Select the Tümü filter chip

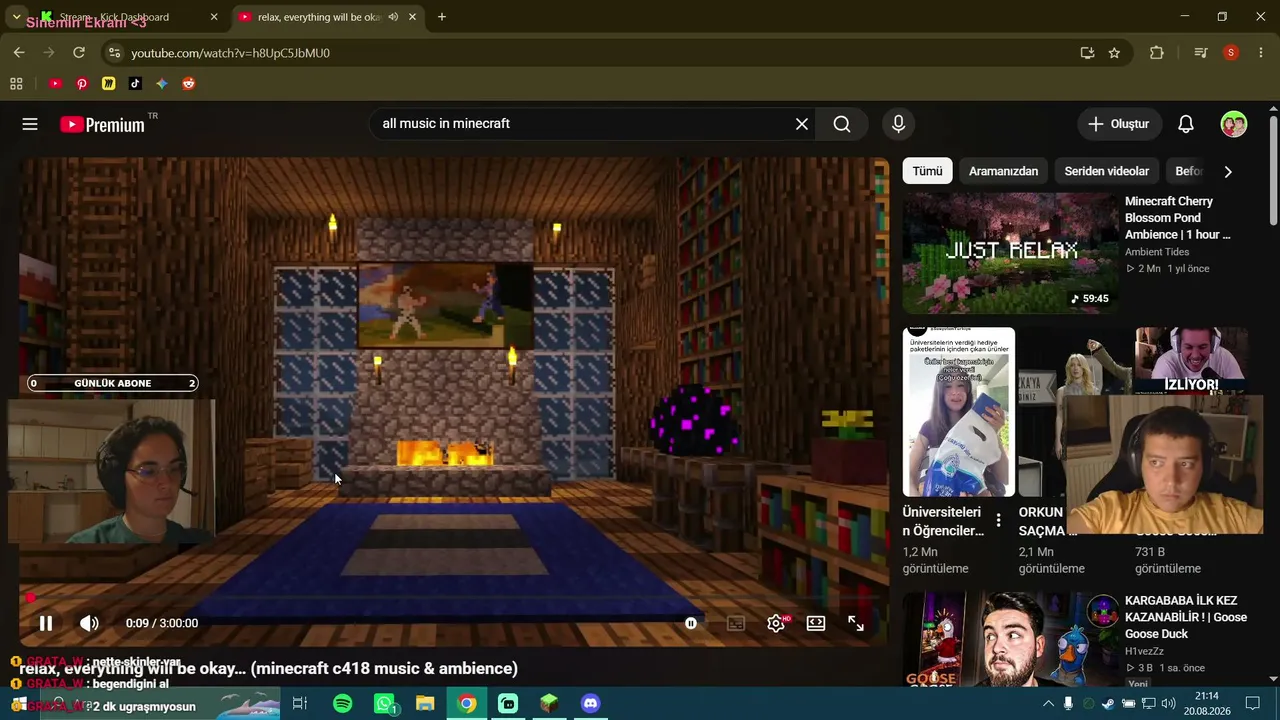coord(927,171)
